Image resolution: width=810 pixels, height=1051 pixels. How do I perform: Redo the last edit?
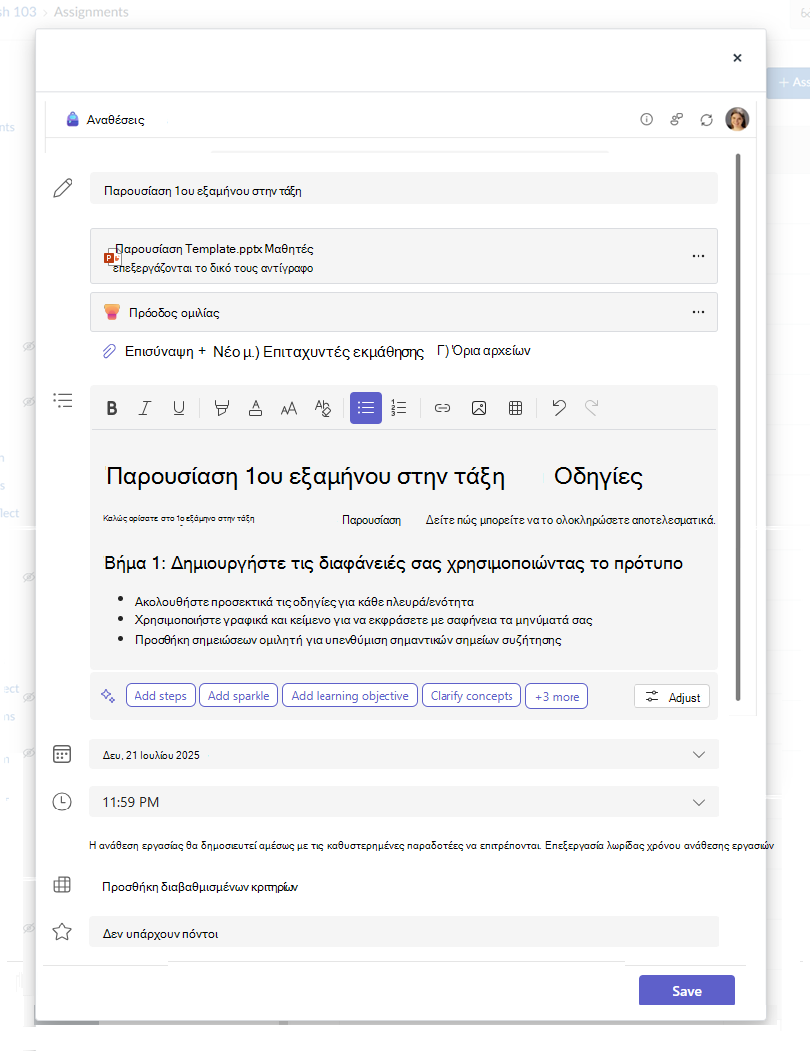pyautogui.click(x=591, y=408)
